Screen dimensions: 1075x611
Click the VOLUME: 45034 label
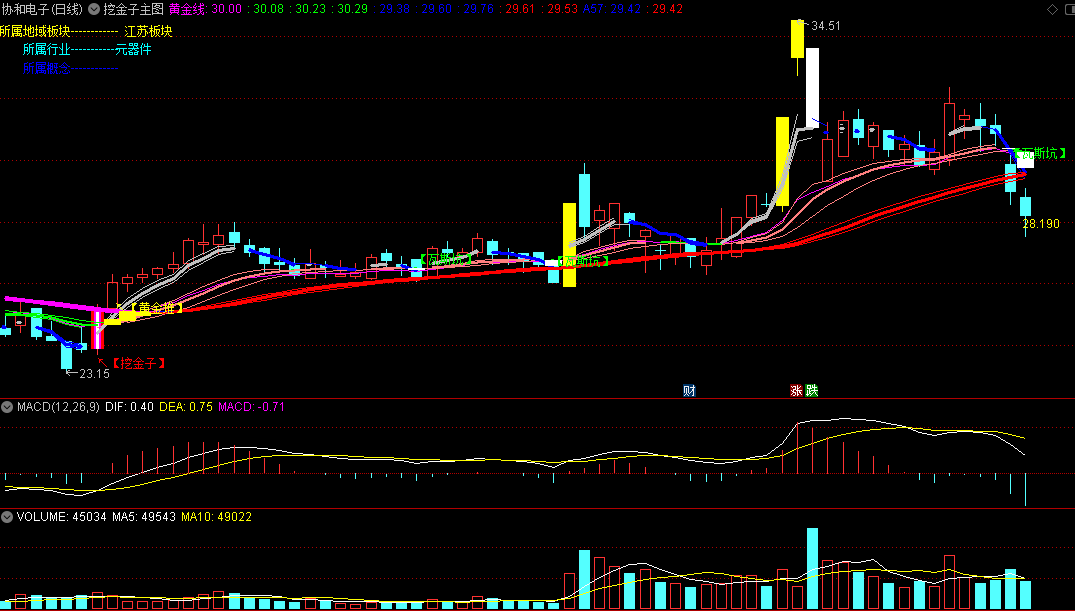(62, 516)
